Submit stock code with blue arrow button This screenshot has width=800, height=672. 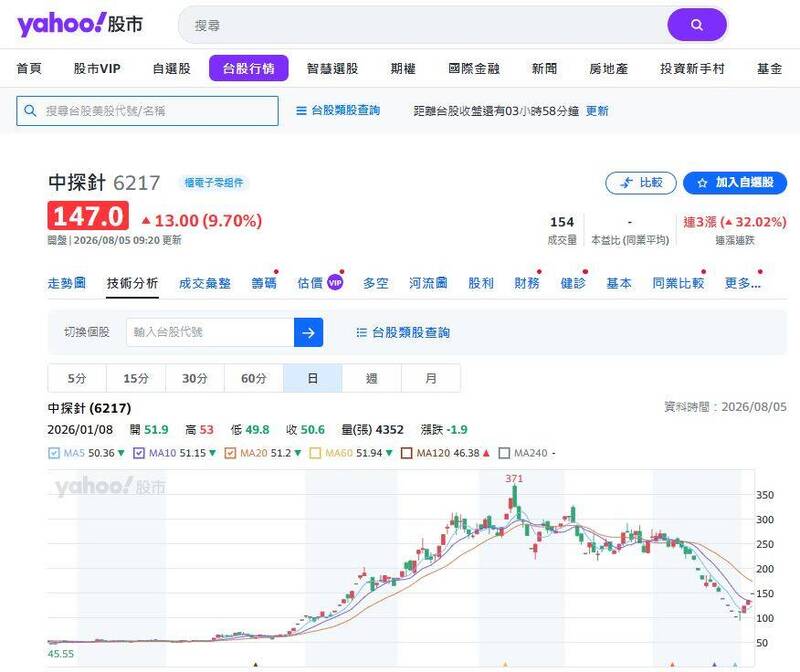click(308, 332)
